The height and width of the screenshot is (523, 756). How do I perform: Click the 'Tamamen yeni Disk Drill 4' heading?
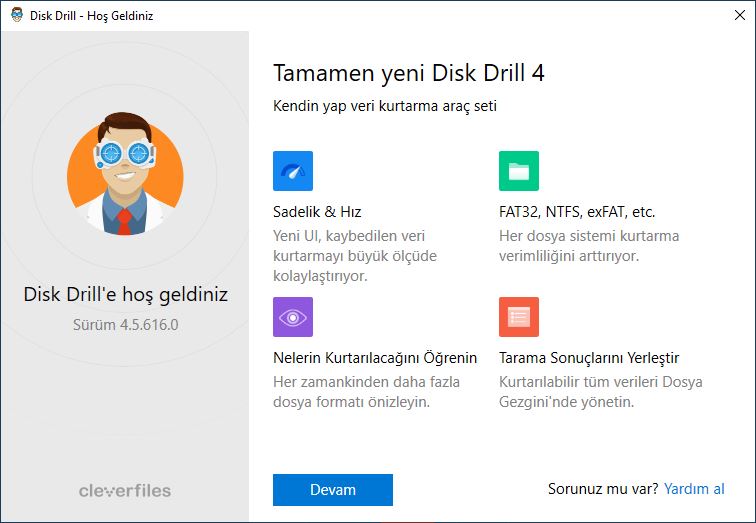click(x=409, y=73)
